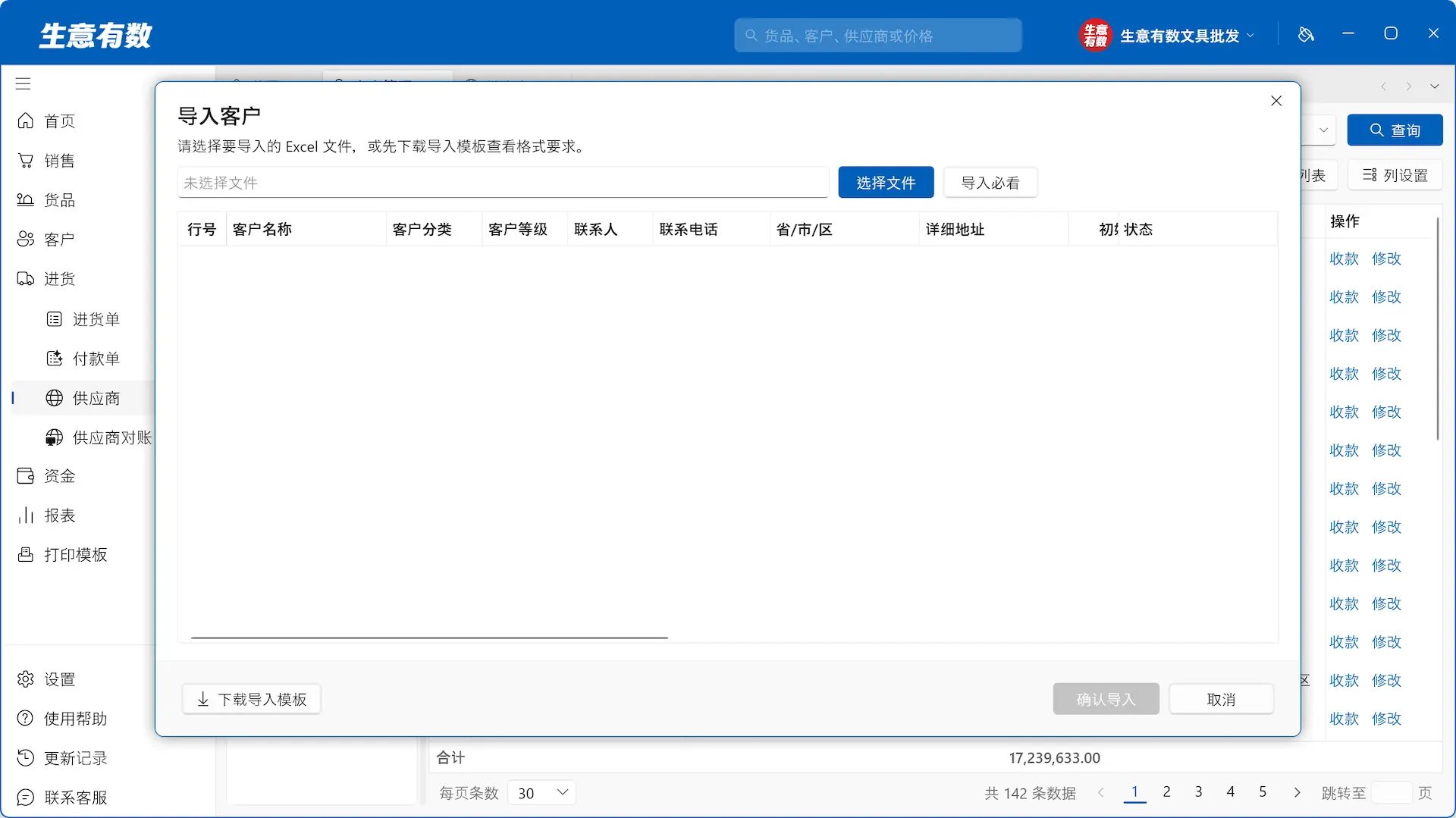This screenshot has width=1456, height=818.
Task: Open the 设置 gear icon
Action: 26,679
